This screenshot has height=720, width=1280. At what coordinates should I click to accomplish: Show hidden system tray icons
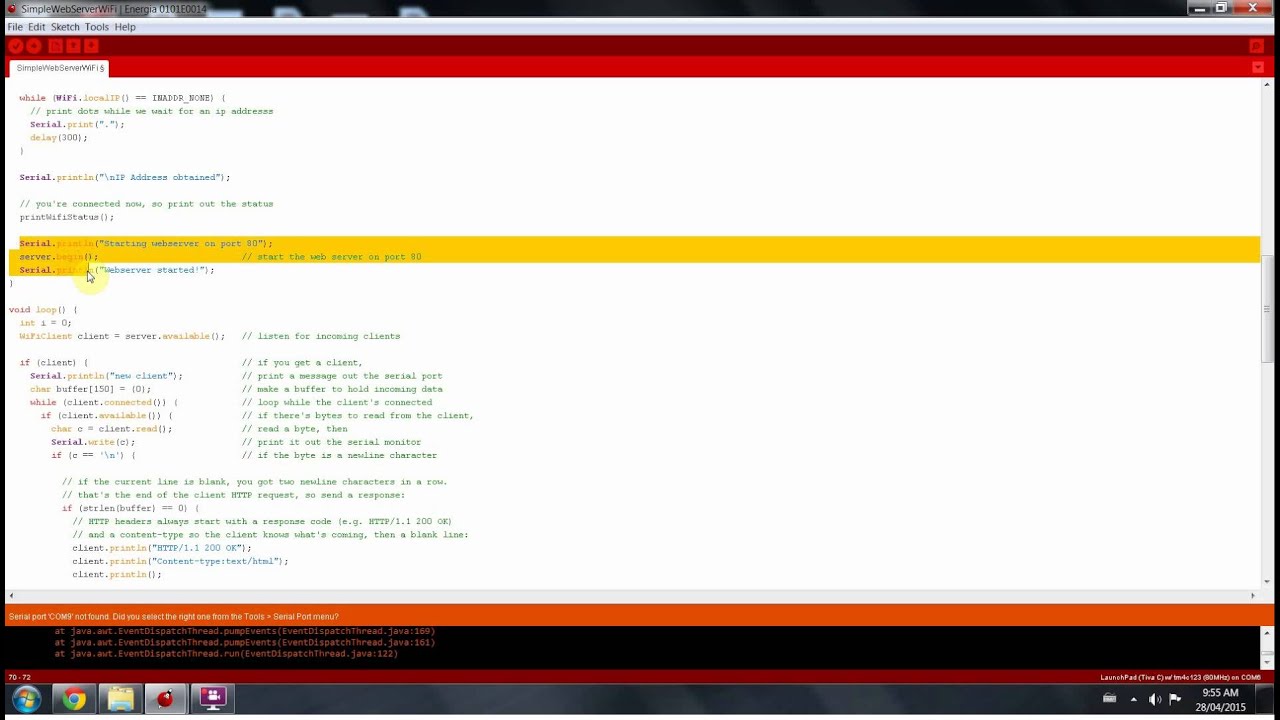click(x=1133, y=699)
